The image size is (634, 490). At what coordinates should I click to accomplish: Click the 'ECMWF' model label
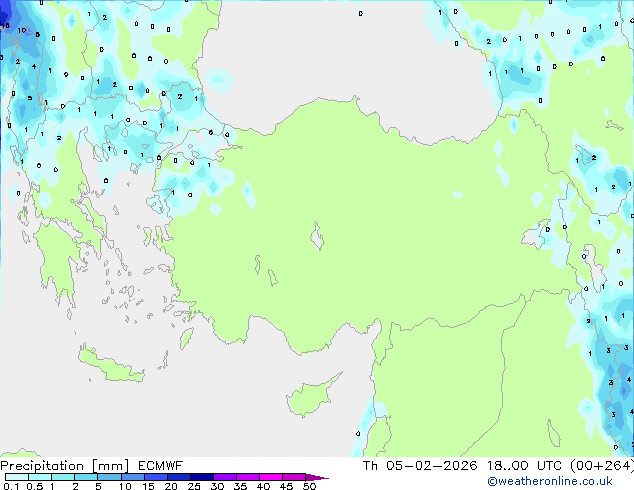click(x=161, y=466)
